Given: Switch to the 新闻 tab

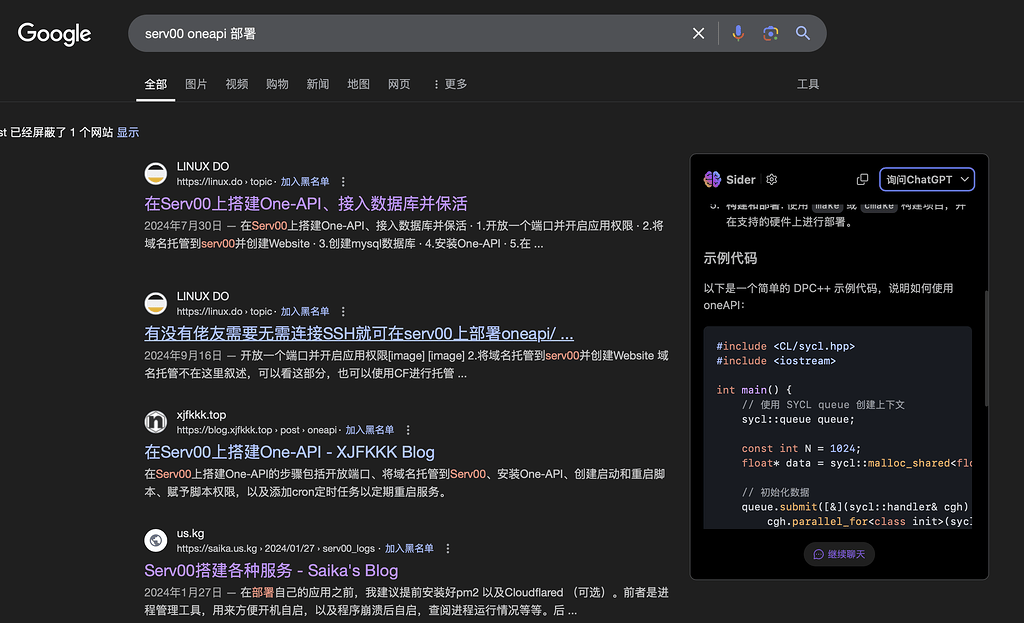Looking at the screenshot, I should point(317,84).
